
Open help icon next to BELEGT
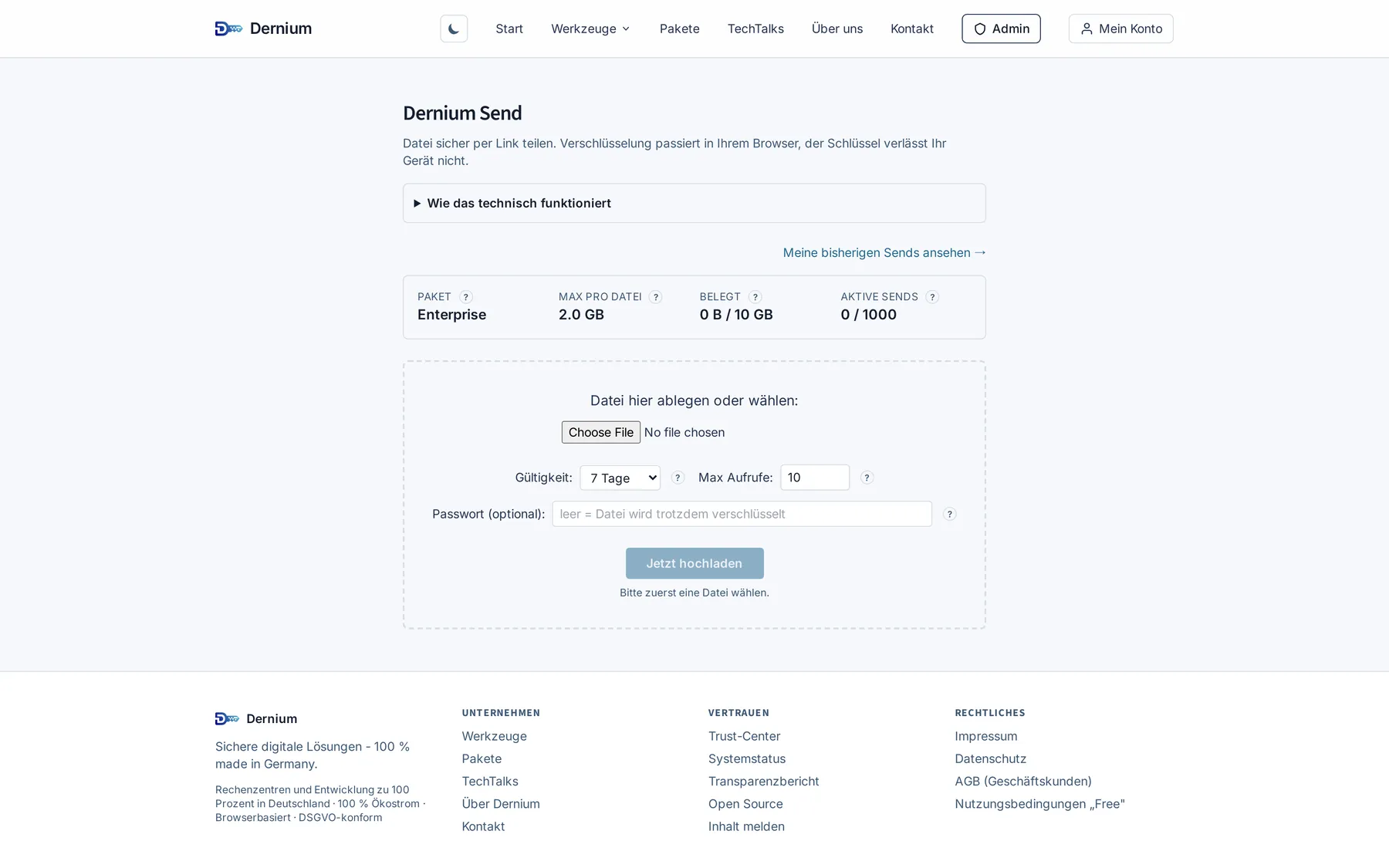[755, 297]
